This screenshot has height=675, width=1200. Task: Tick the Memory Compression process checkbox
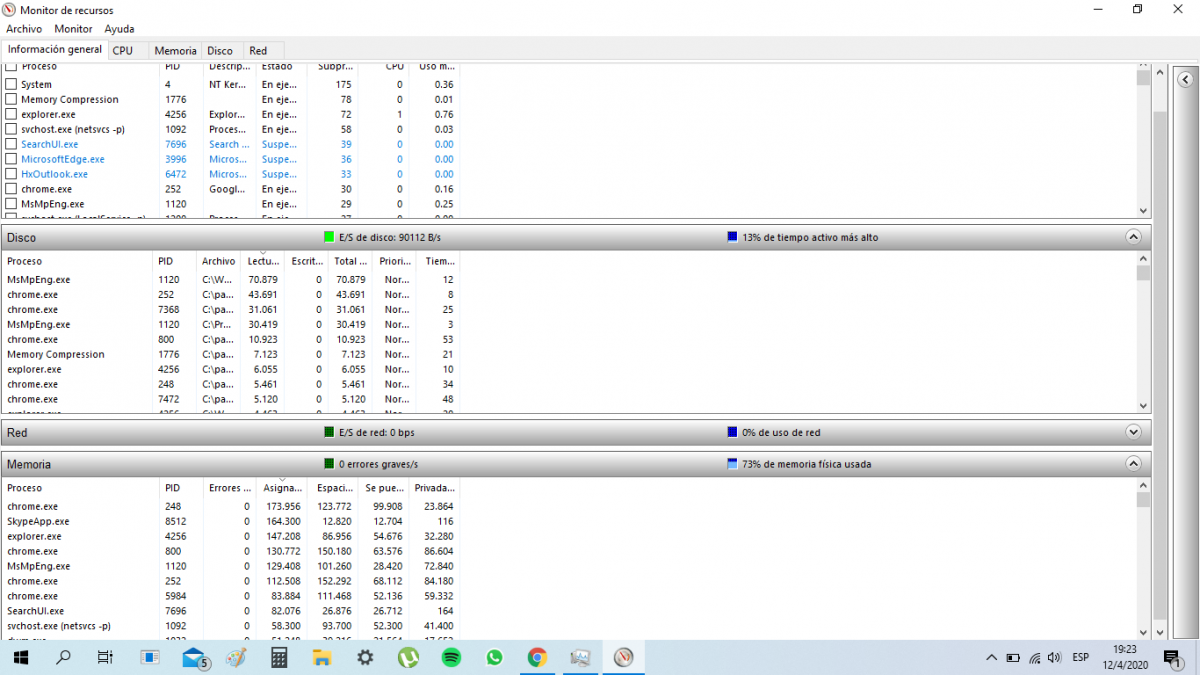[12, 99]
